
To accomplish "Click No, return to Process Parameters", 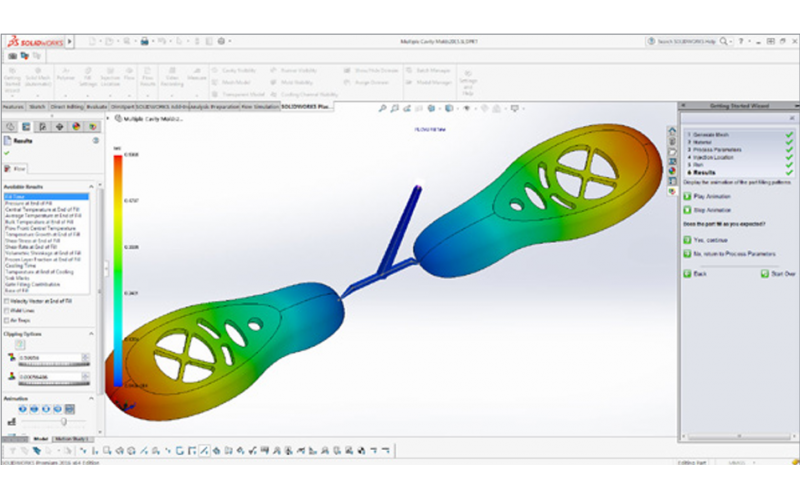I will (730, 254).
